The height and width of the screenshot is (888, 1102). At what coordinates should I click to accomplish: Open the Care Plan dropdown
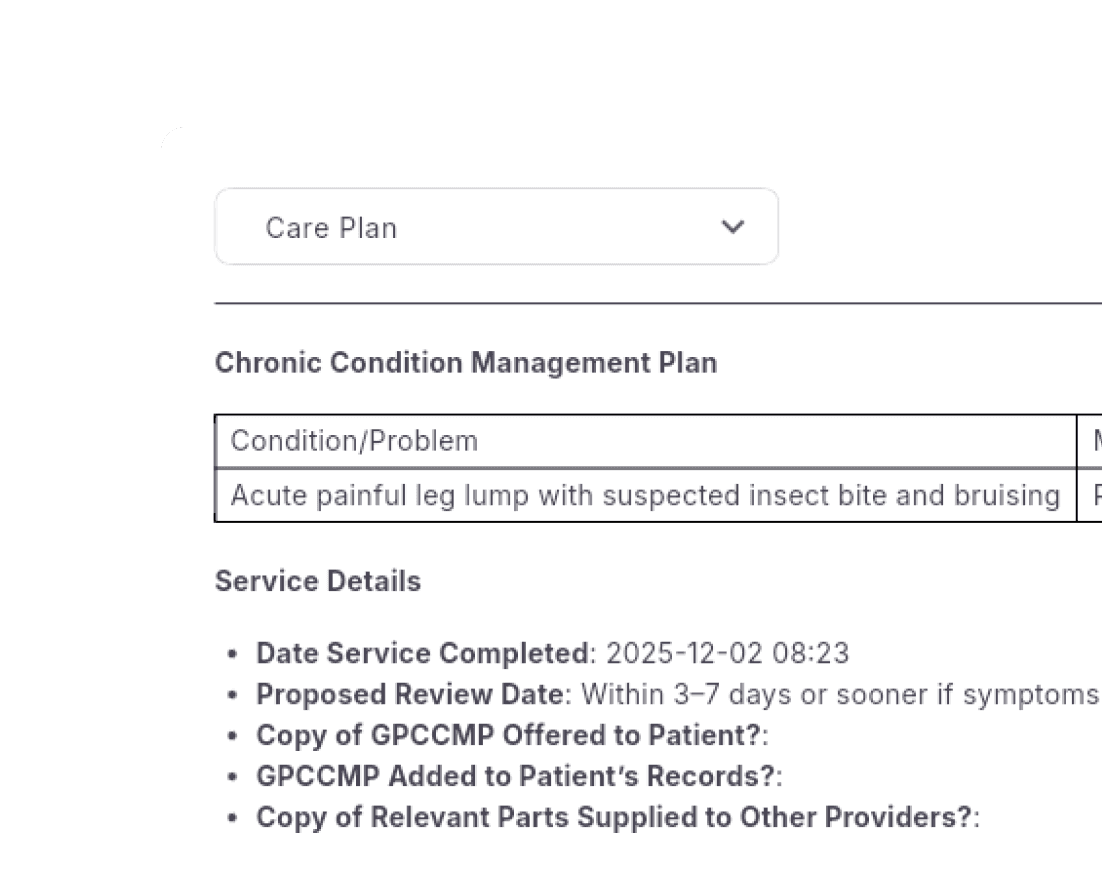496,227
